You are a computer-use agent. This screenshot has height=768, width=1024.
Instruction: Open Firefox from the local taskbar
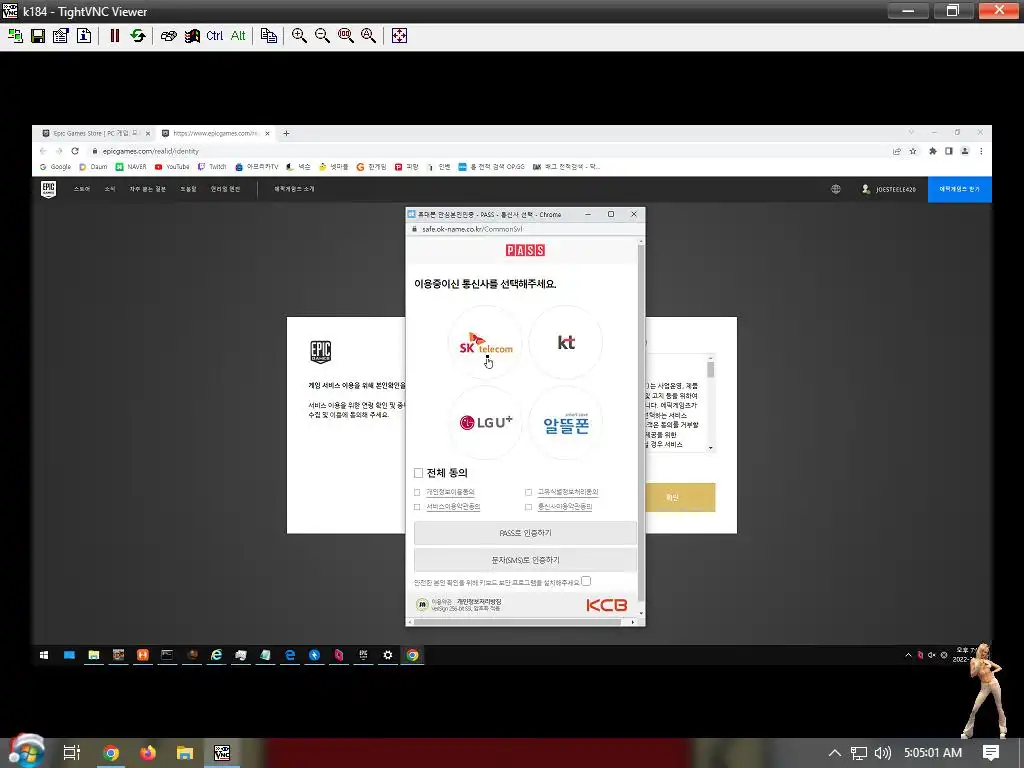click(148, 753)
